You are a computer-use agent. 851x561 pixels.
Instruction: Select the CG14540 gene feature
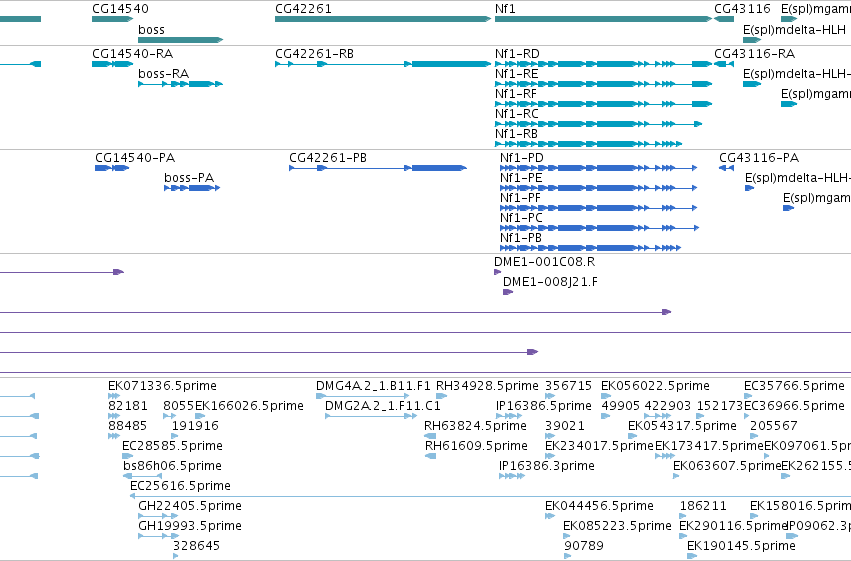[112, 19]
